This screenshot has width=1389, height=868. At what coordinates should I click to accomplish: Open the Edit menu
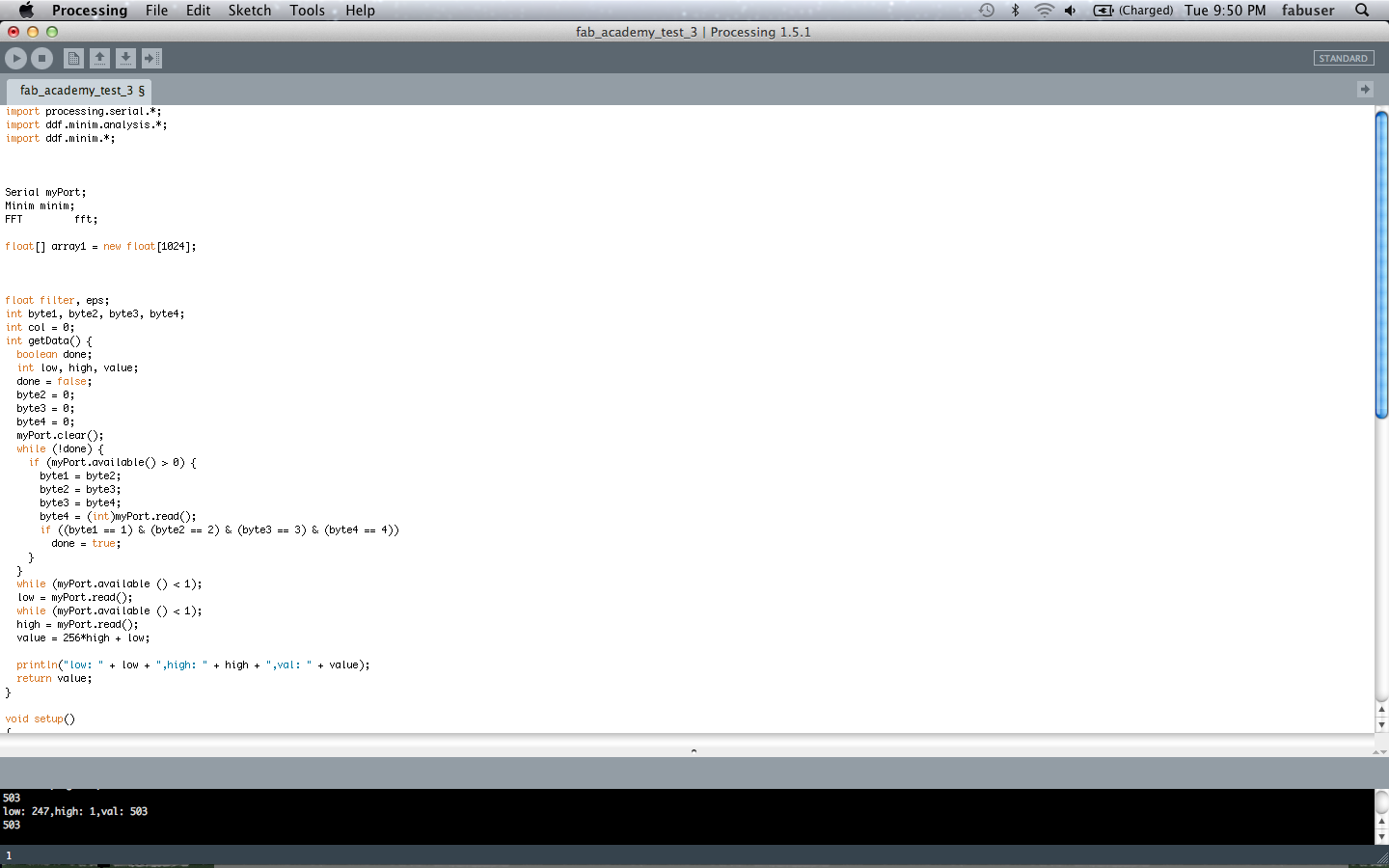click(x=199, y=10)
